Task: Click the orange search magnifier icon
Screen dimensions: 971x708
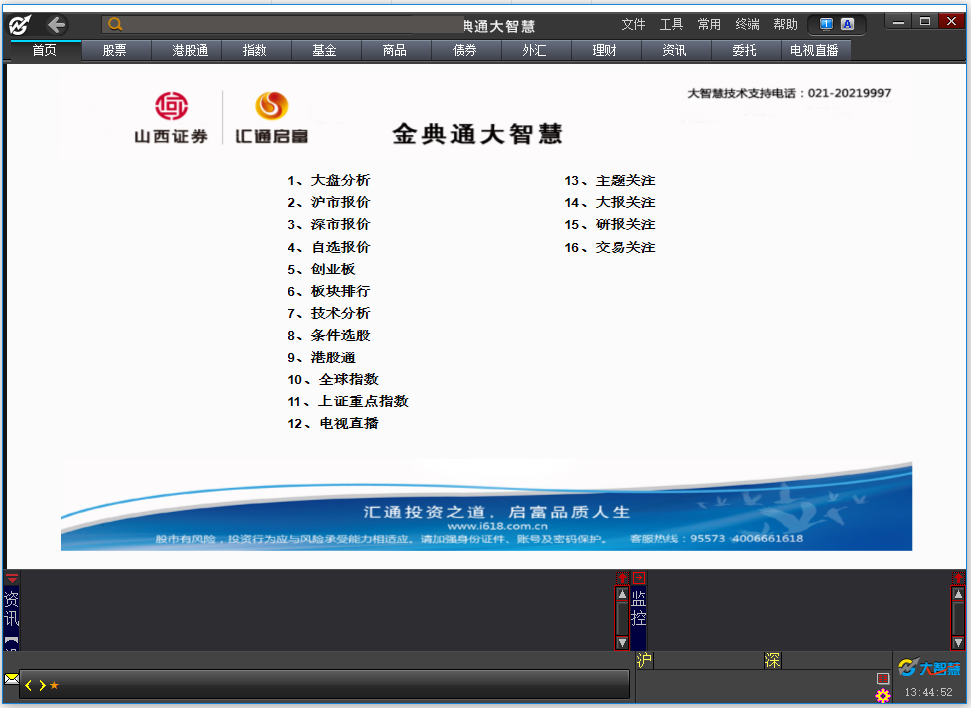Action: 115,25
